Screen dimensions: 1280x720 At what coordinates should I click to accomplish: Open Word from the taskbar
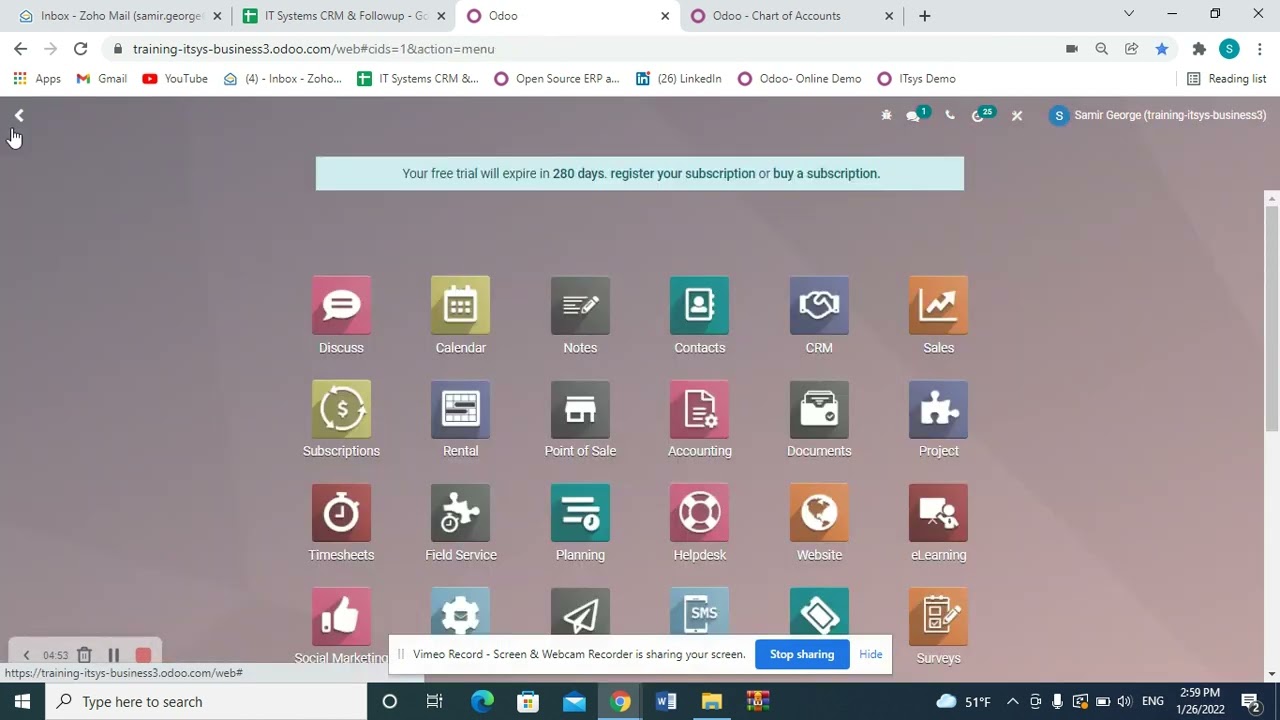[x=666, y=702]
